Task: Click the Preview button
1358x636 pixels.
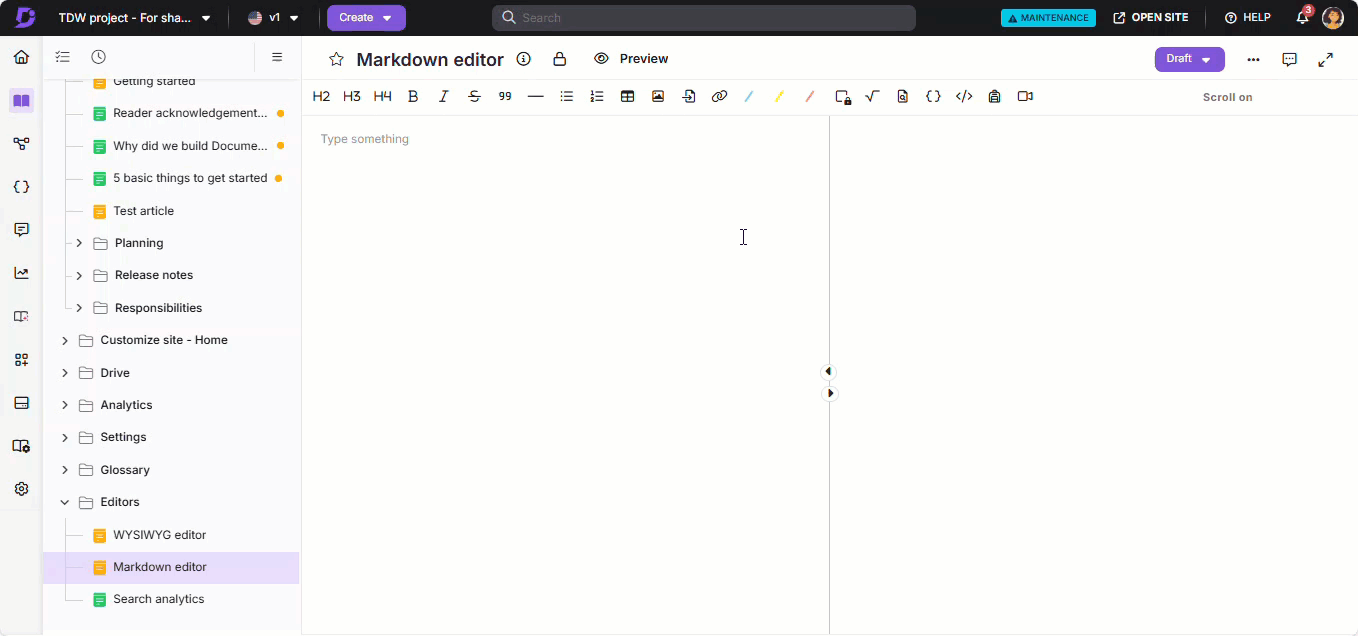Action: 631,59
